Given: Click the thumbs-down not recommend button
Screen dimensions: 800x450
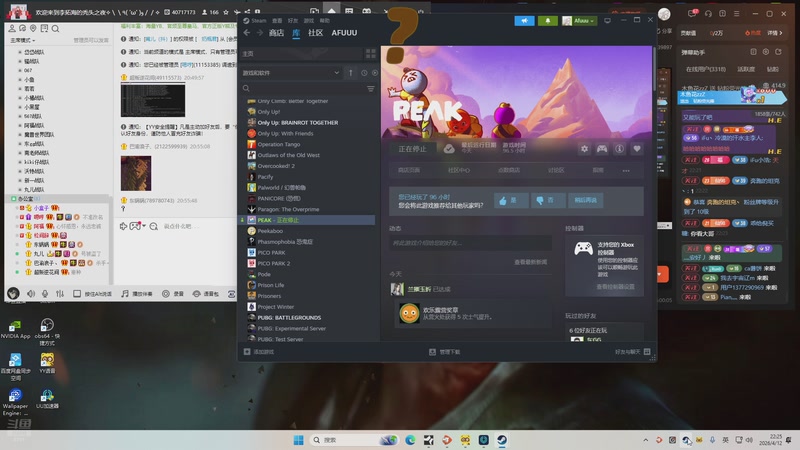Looking at the screenshot, I should 548,200.
